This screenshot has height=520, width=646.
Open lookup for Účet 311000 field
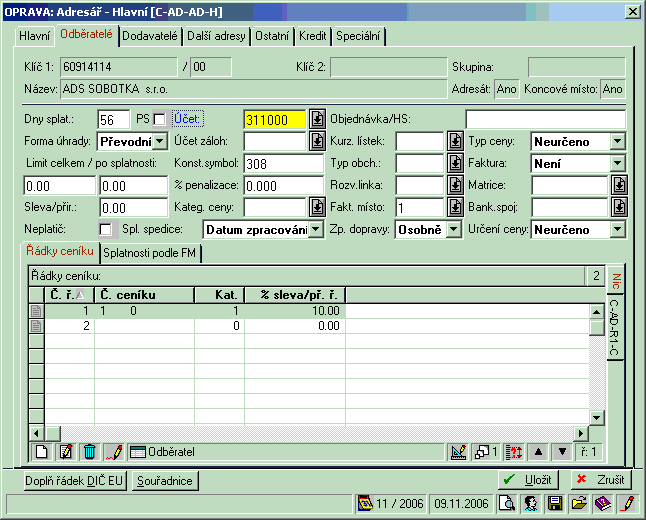coord(317,119)
